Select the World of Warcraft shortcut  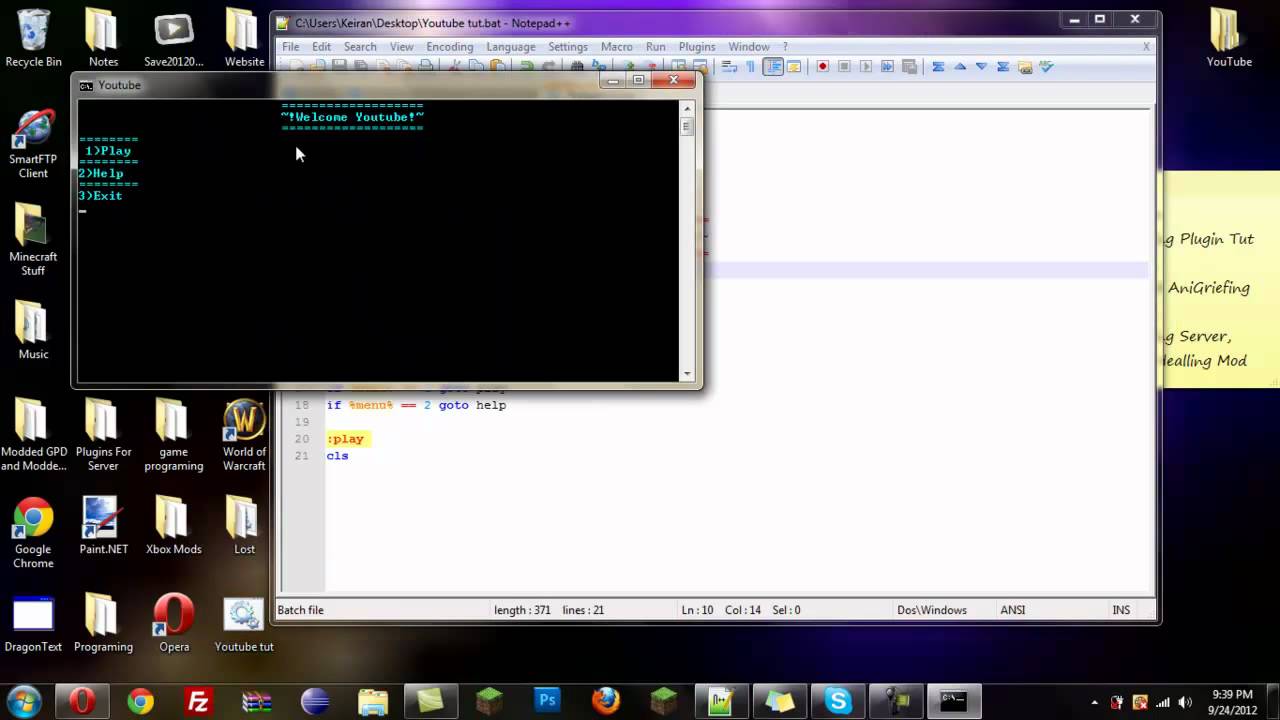[244, 437]
